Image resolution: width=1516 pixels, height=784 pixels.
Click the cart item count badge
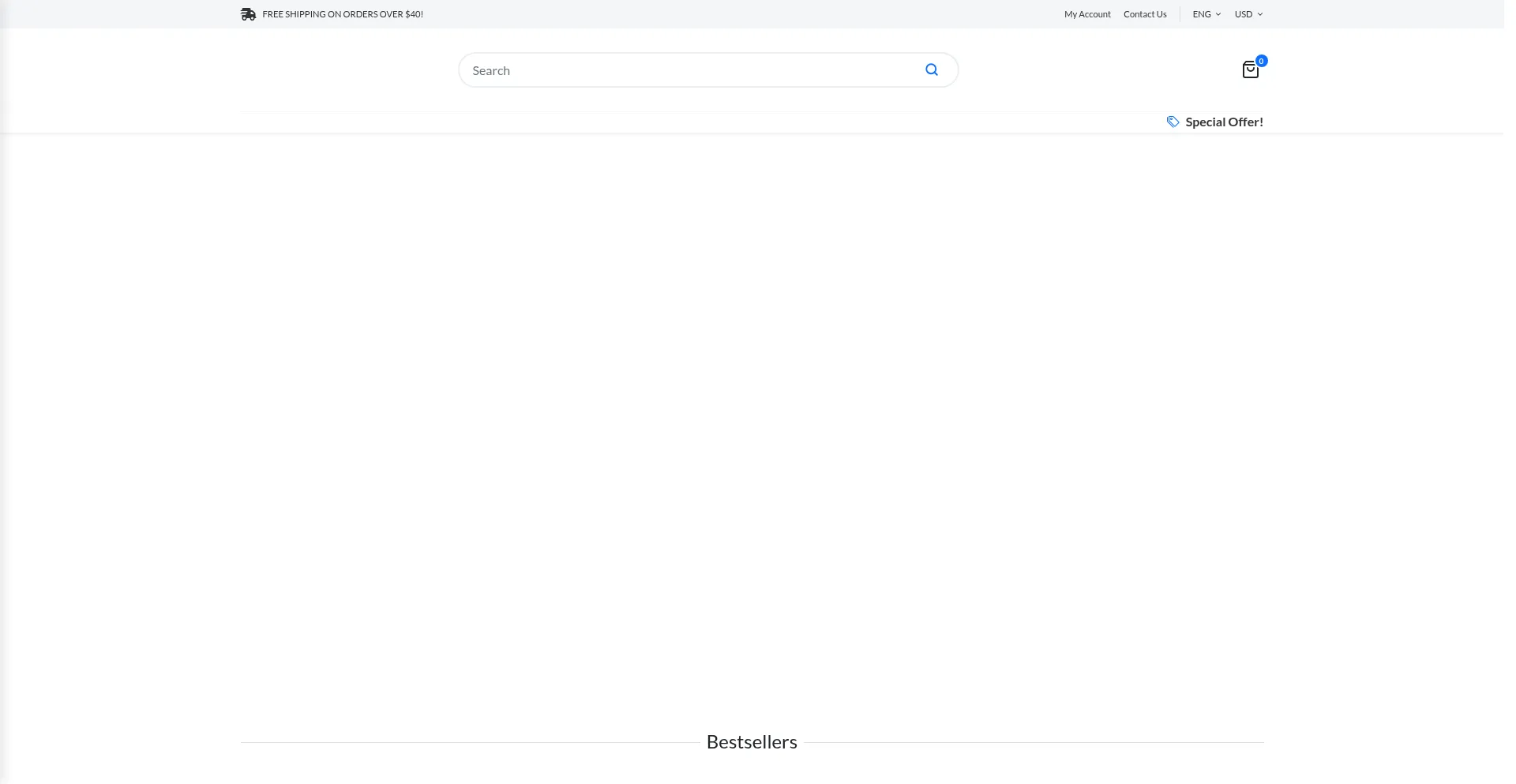pos(1261,61)
